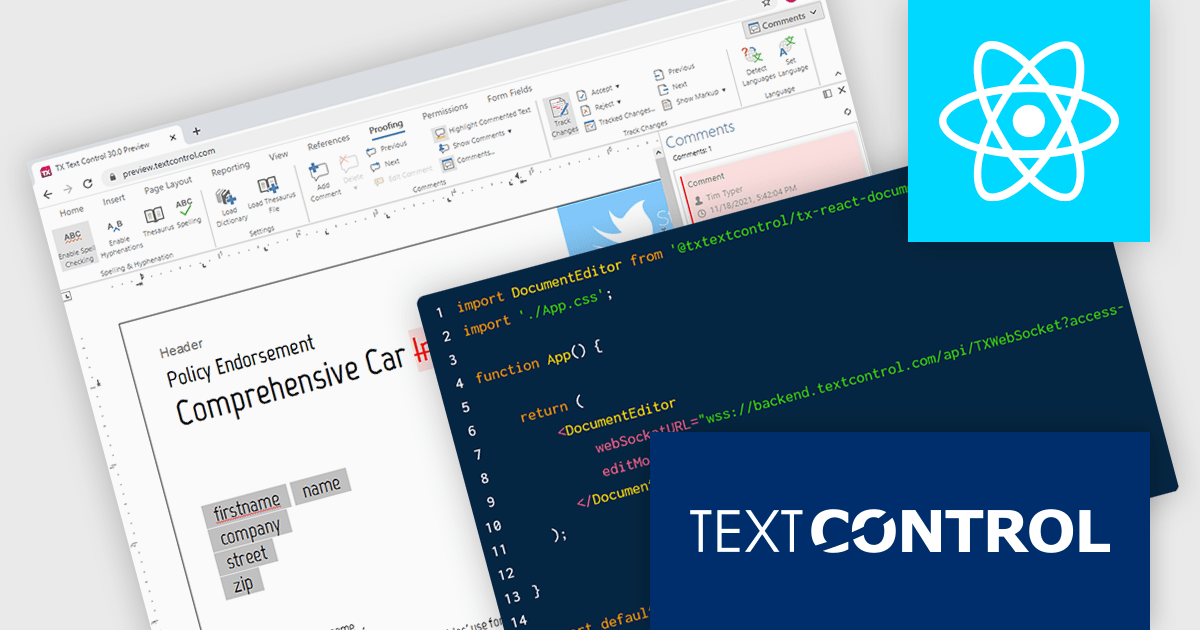Enable Hyphenations
The width and height of the screenshot is (1200, 630).
[x=116, y=232]
